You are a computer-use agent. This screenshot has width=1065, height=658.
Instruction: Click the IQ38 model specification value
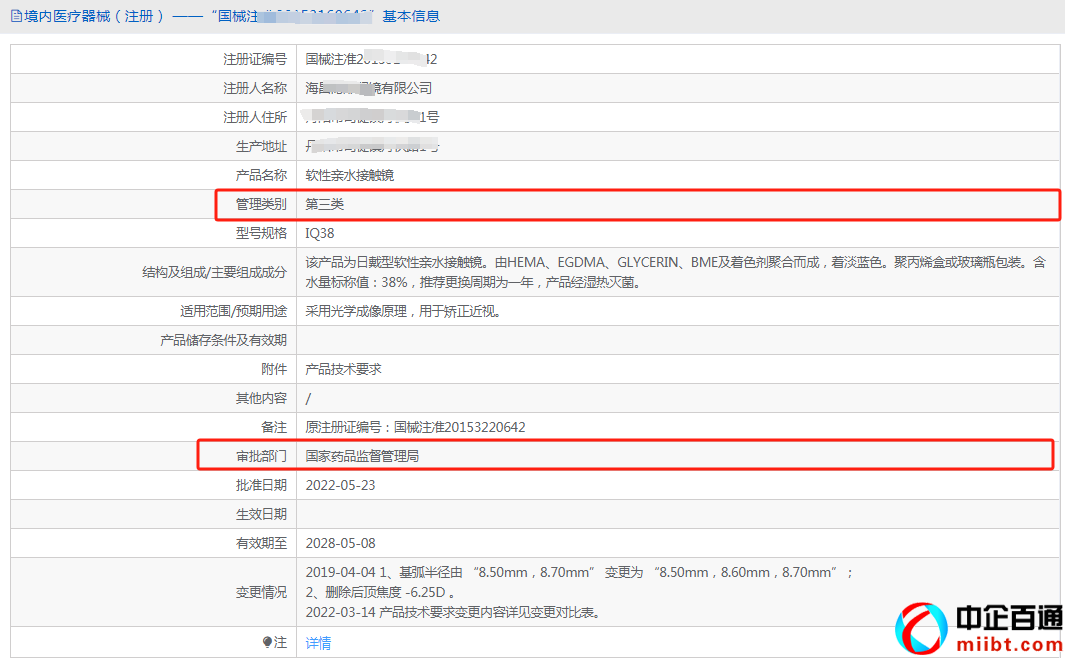[322, 233]
